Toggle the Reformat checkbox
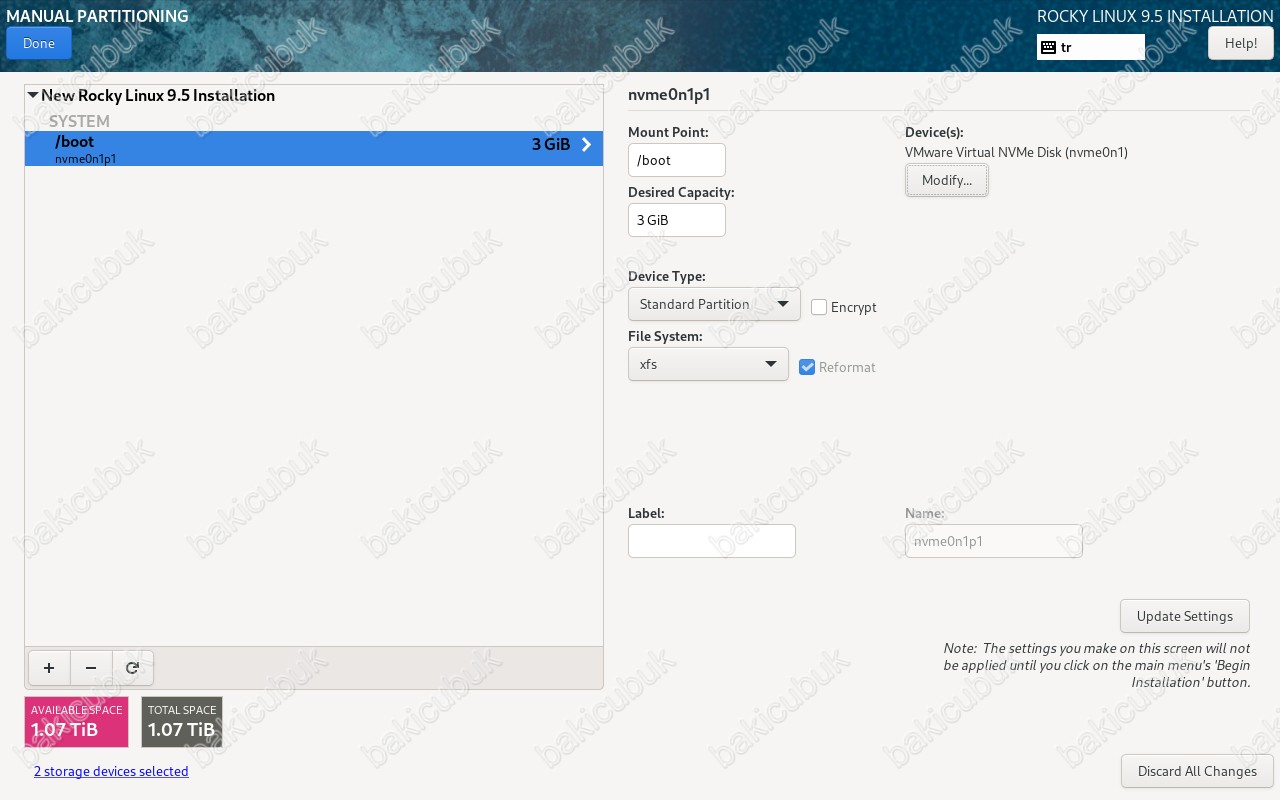Screen dimensions: 1280x800 (x=807, y=367)
